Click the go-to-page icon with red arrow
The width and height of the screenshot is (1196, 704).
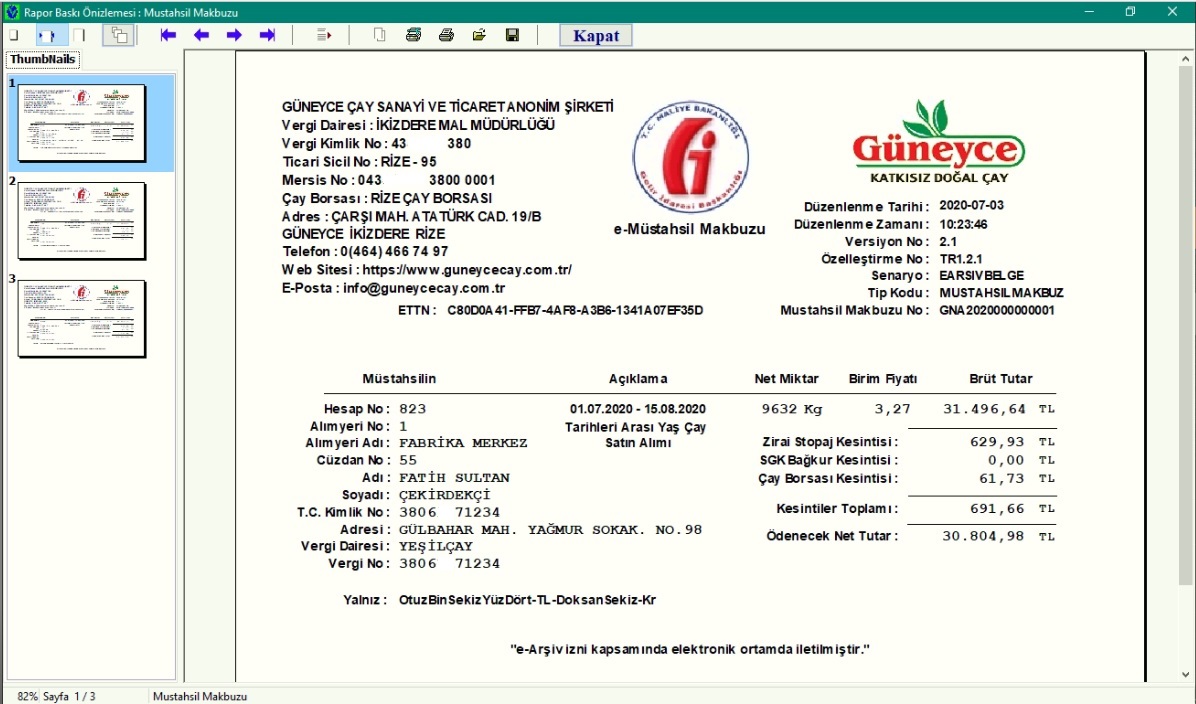tap(324, 35)
